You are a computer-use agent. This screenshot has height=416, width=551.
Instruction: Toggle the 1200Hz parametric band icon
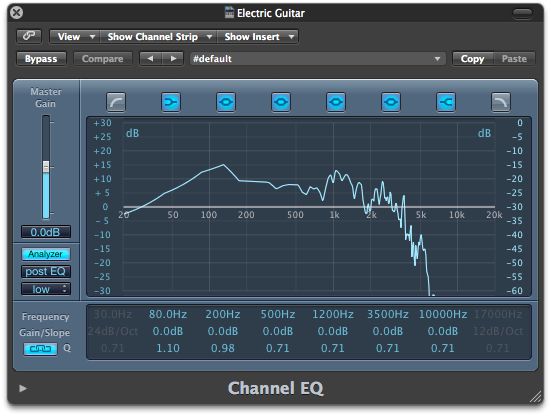[336, 102]
